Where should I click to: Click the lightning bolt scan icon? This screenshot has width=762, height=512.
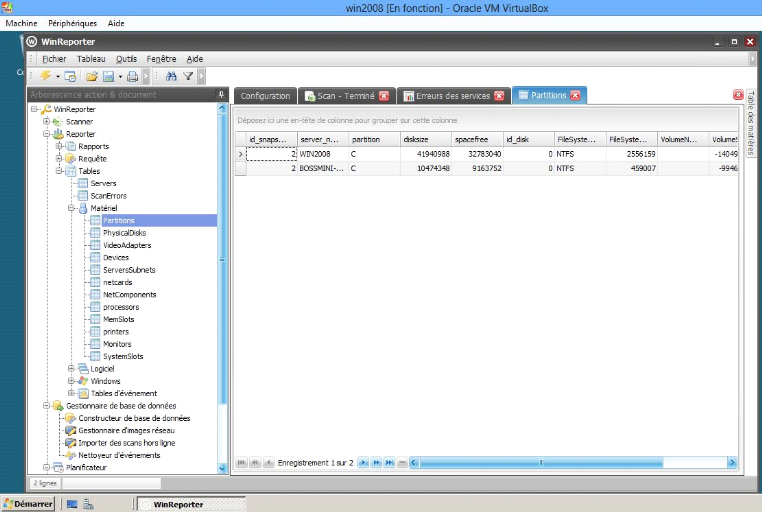(45, 76)
